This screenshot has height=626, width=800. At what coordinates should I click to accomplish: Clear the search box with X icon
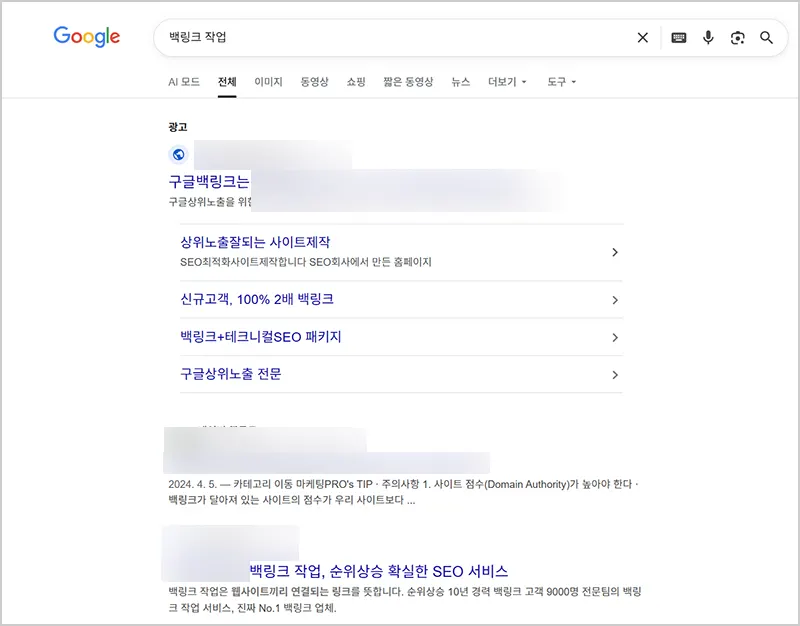click(643, 38)
